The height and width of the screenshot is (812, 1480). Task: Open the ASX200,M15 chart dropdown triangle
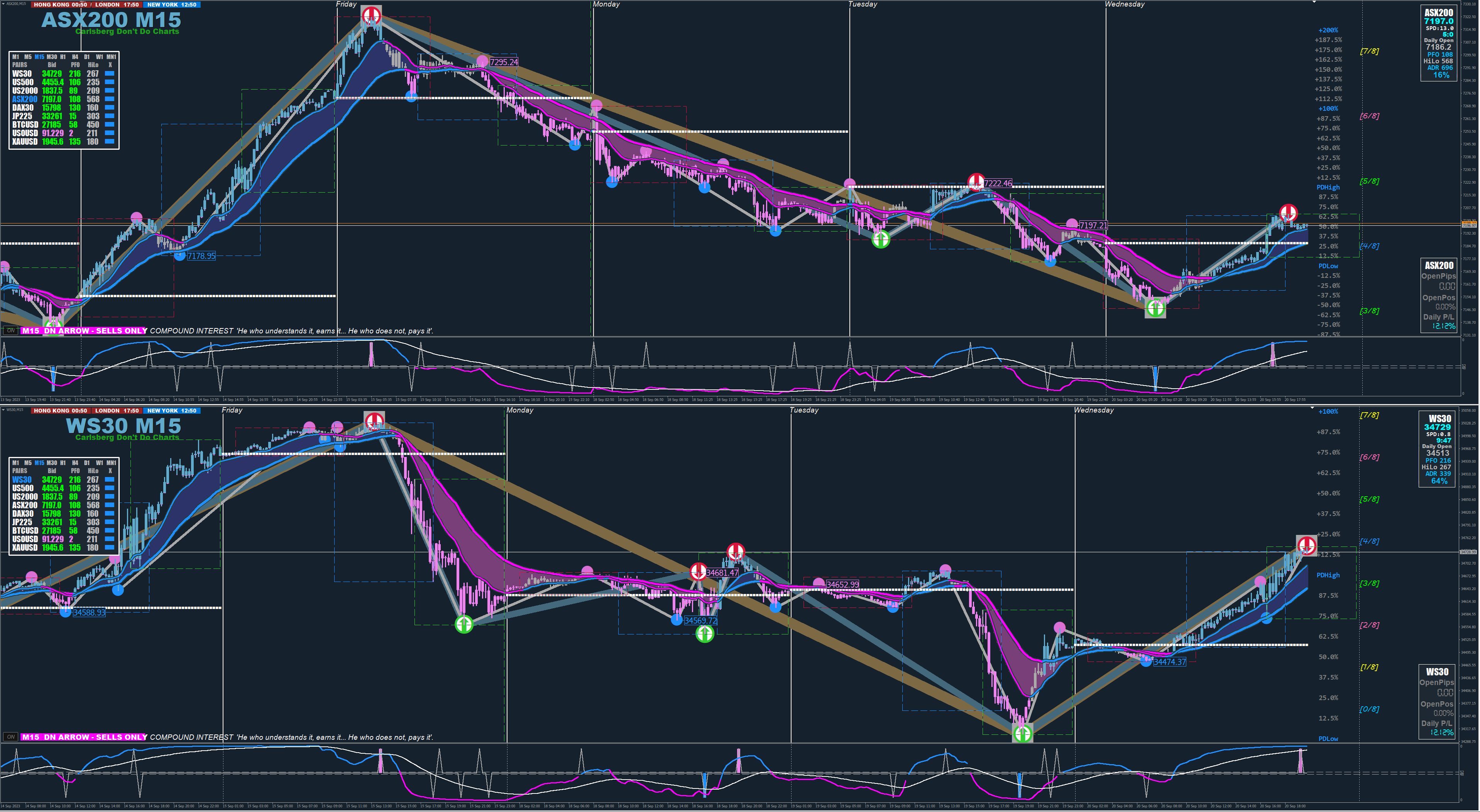3,3
